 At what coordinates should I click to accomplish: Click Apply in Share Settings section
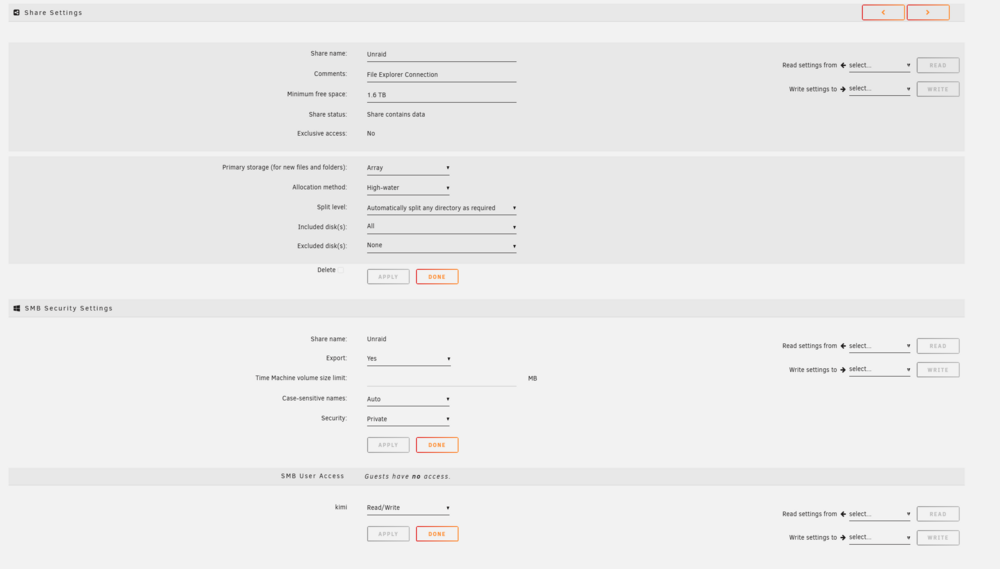[x=388, y=277]
